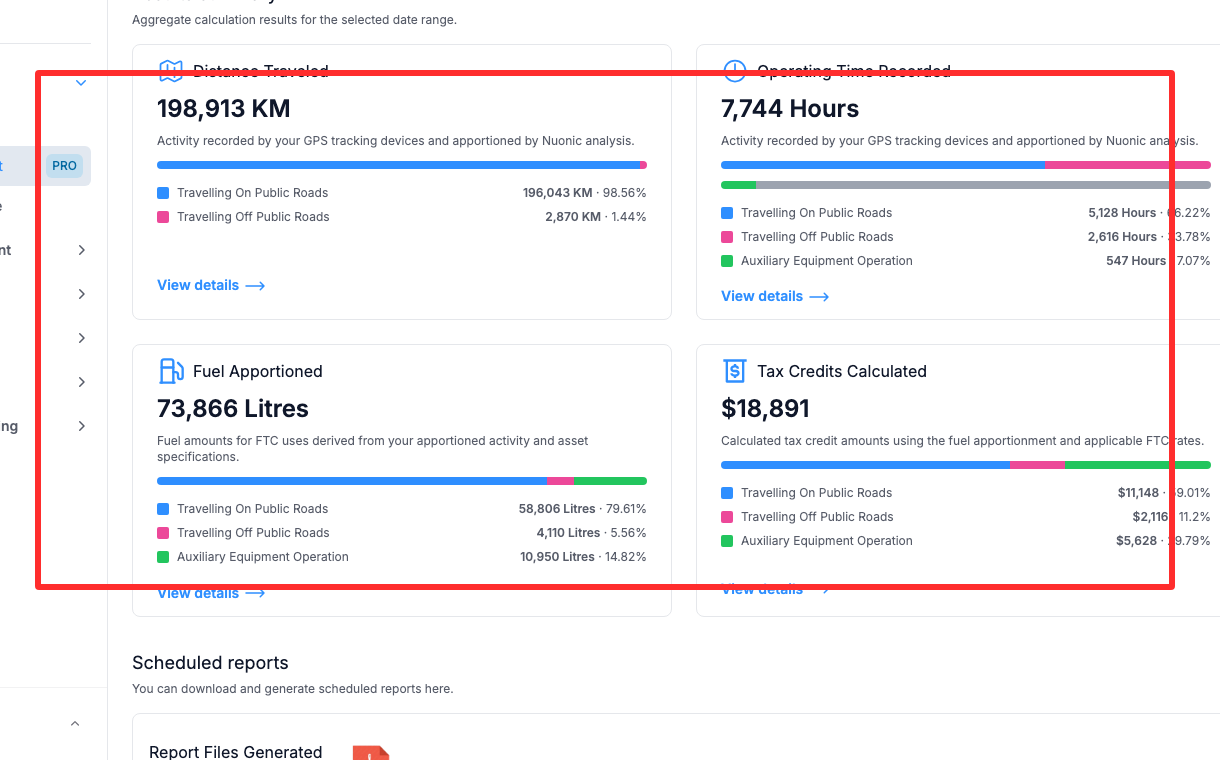The image size is (1220, 760).
Task: Collapse the sidebar section using the top down-chevron
Action: (x=81, y=83)
